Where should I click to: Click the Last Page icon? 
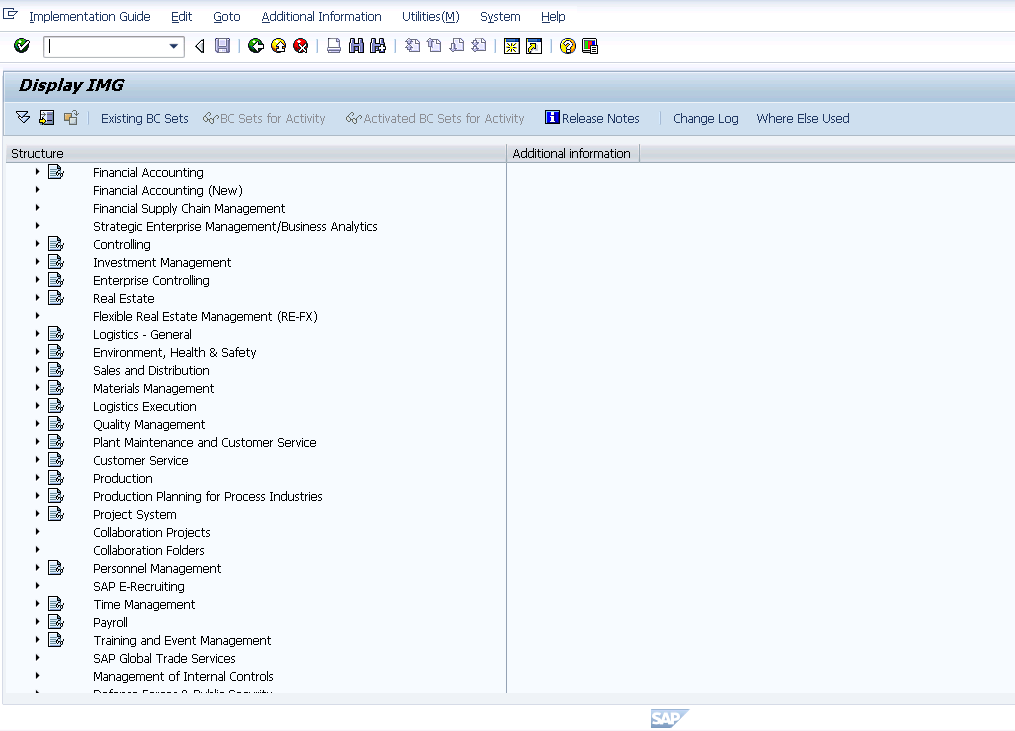click(x=479, y=46)
